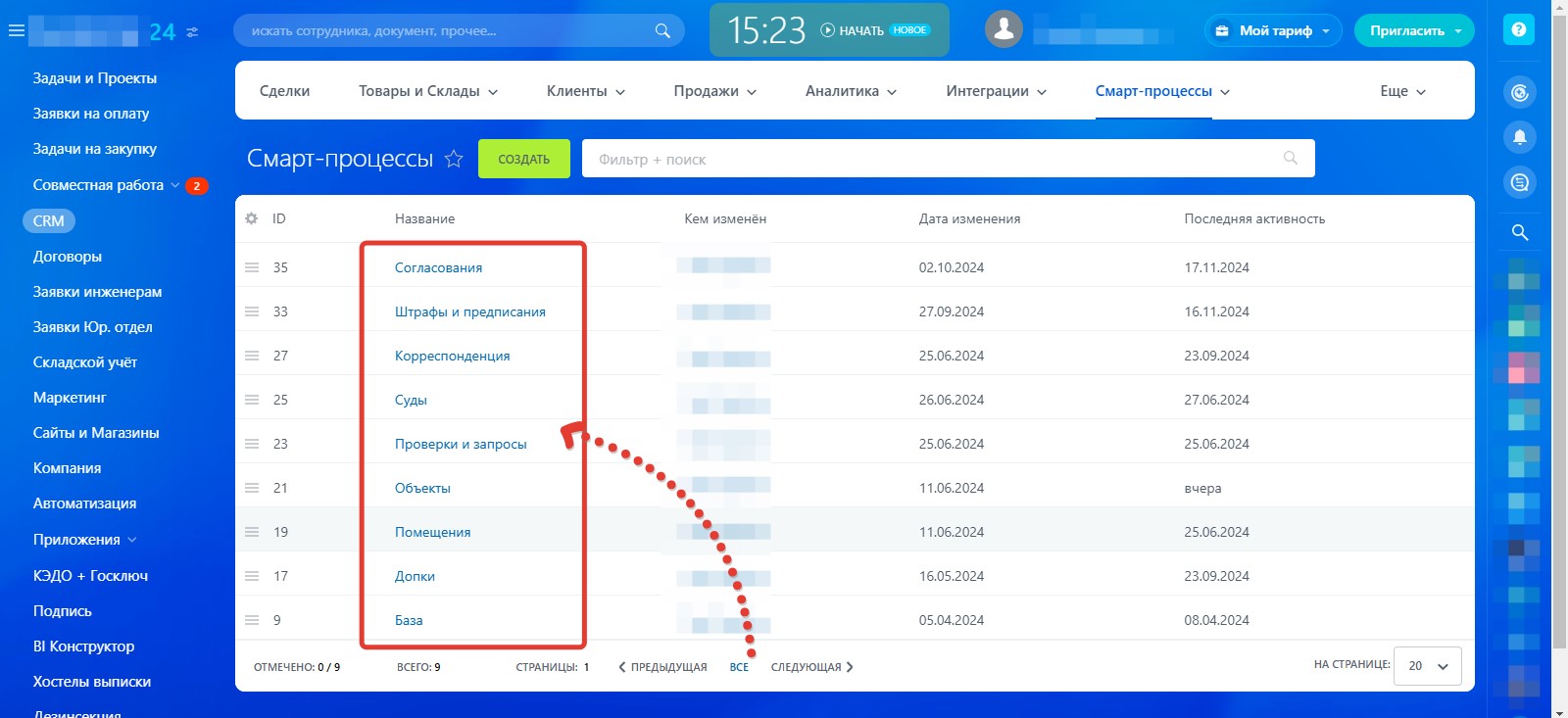Expand the Мой тариф dropdown
Viewport: 1568px width, 718px height.
tap(1274, 30)
